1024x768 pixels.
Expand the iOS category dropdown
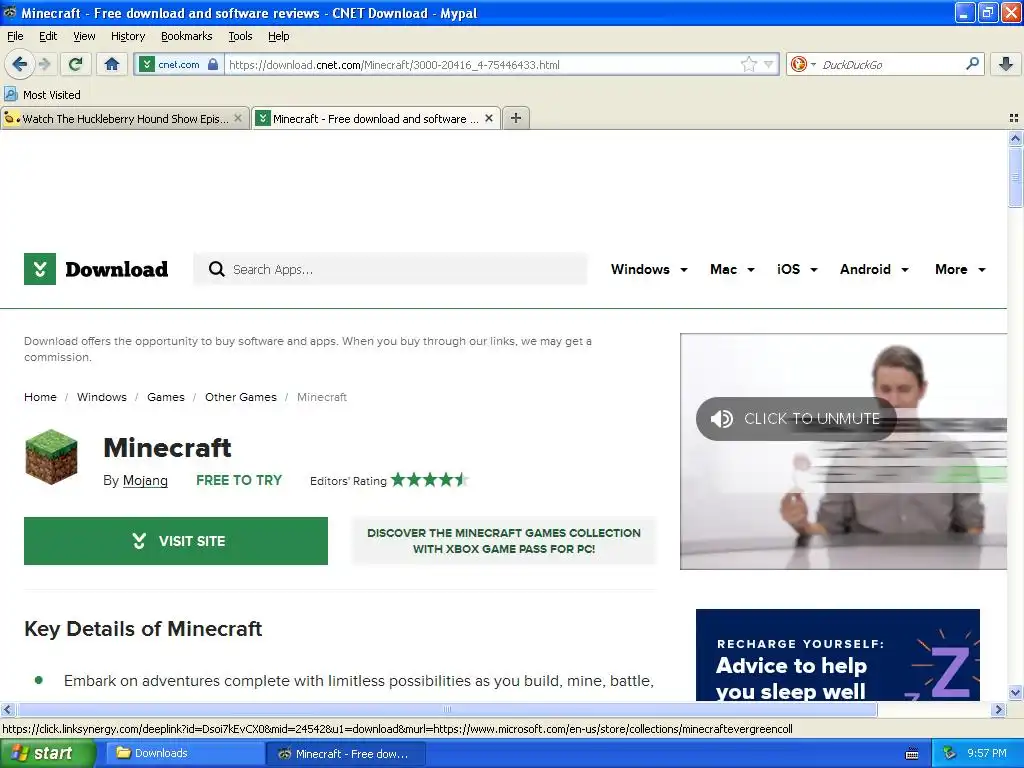coord(797,269)
